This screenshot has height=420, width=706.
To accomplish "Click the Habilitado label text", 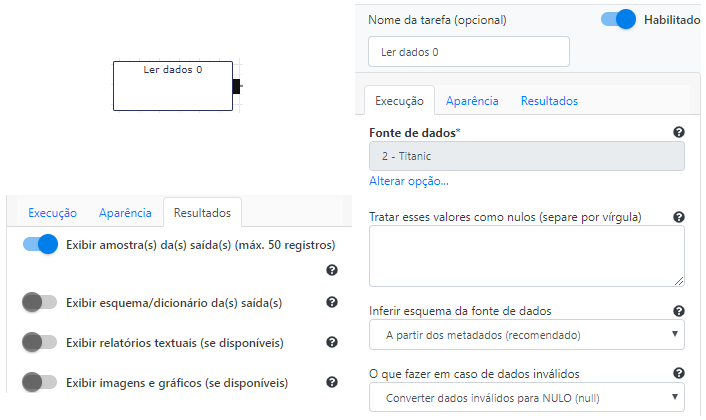I will (x=672, y=20).
